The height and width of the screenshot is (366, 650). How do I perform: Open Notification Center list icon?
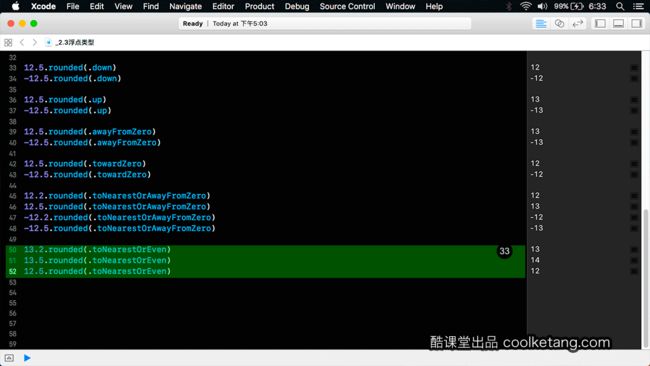coord(638,6)
